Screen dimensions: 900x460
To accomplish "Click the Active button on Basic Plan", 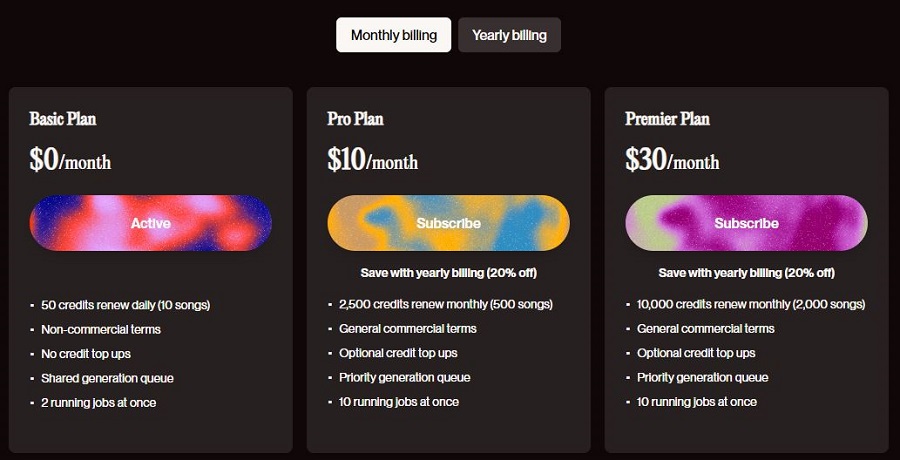I will (x=150, y=223).
